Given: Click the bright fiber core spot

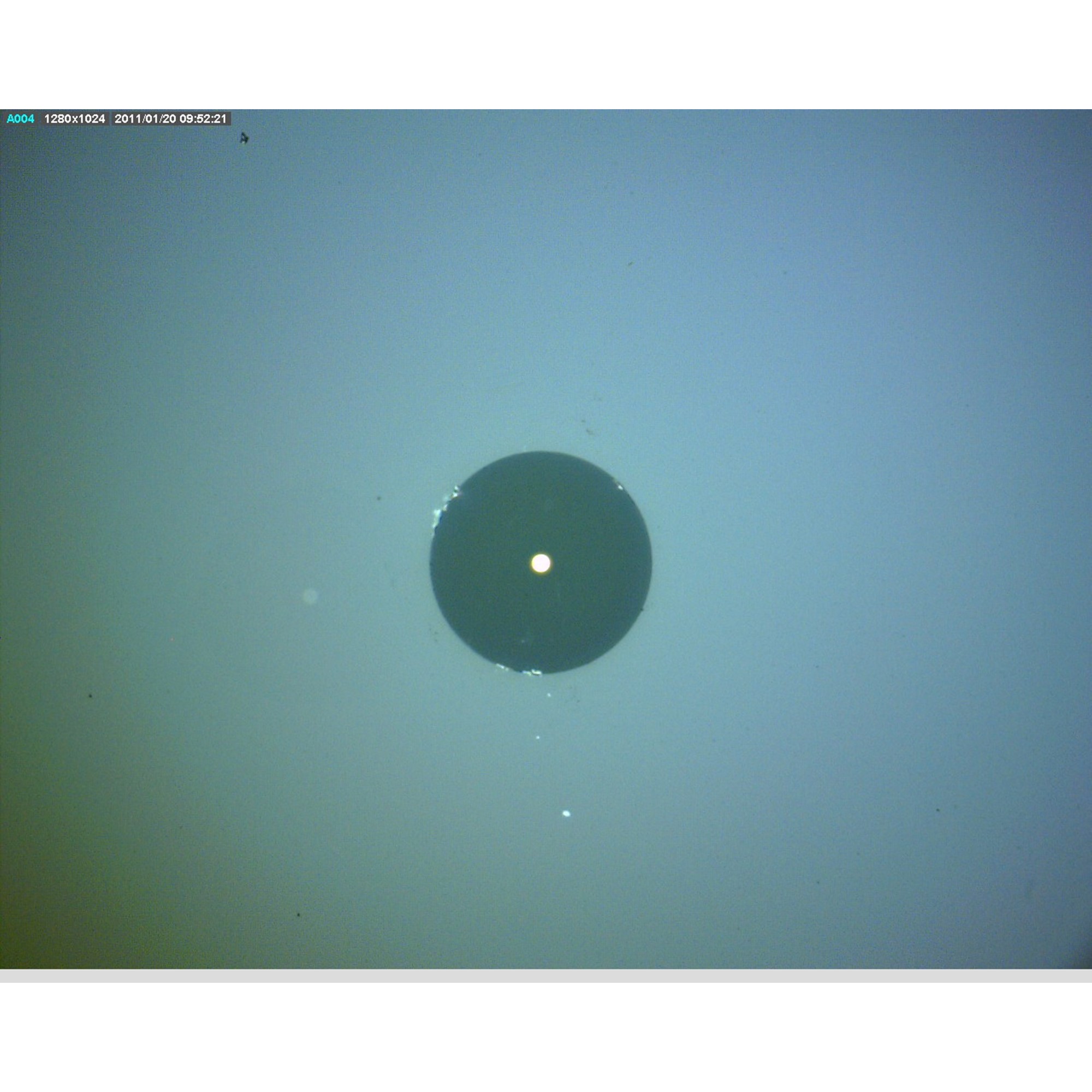Looking at the screenshot, I should (x=541, y=563).
